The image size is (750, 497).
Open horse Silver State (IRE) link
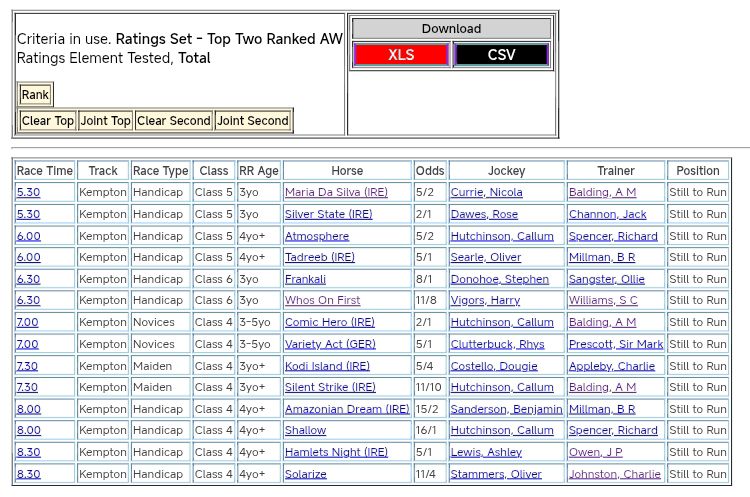coord(329,214)
